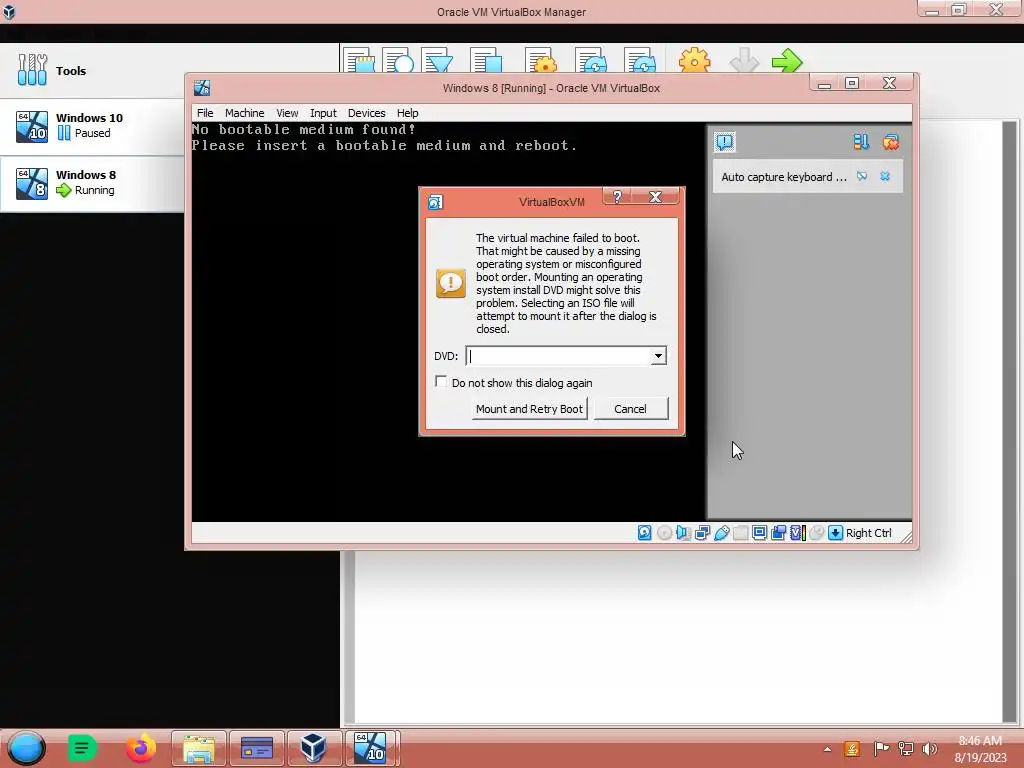Click the first Manager toolbar document-refresh icon
The width and height of the screenshot is (1024, 768).
[591, 61]
